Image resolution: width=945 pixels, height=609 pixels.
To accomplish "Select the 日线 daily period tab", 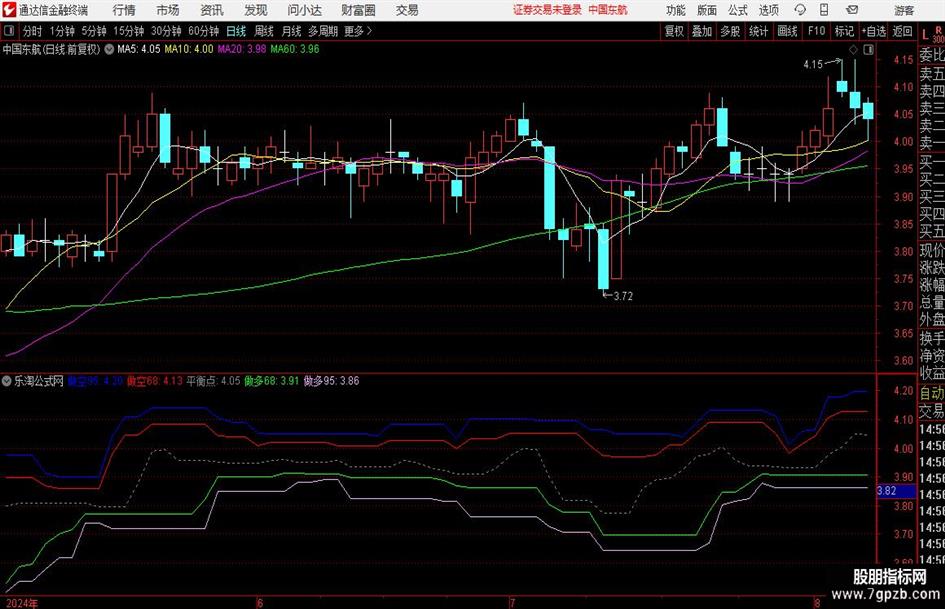I will pyautogui.click(x=236, y=31).
